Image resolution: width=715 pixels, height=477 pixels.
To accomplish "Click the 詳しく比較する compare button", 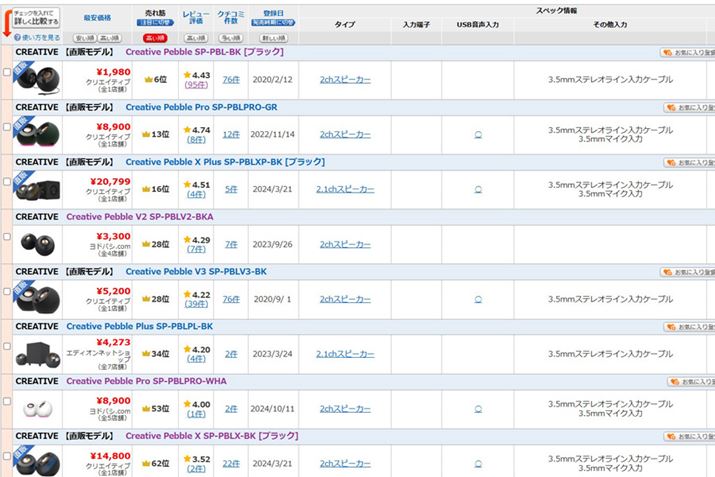I will pyautogui.click(x=33, y=16).
